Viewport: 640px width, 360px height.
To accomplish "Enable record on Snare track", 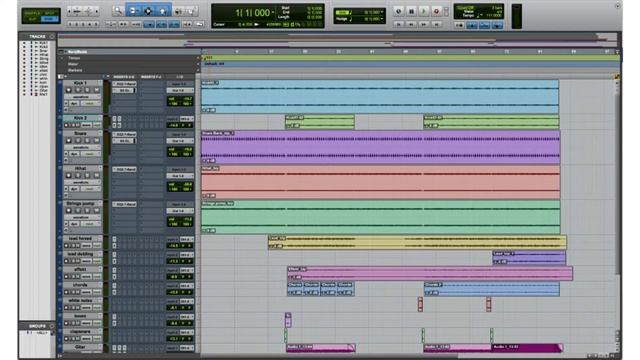I will tap(69, 140).
